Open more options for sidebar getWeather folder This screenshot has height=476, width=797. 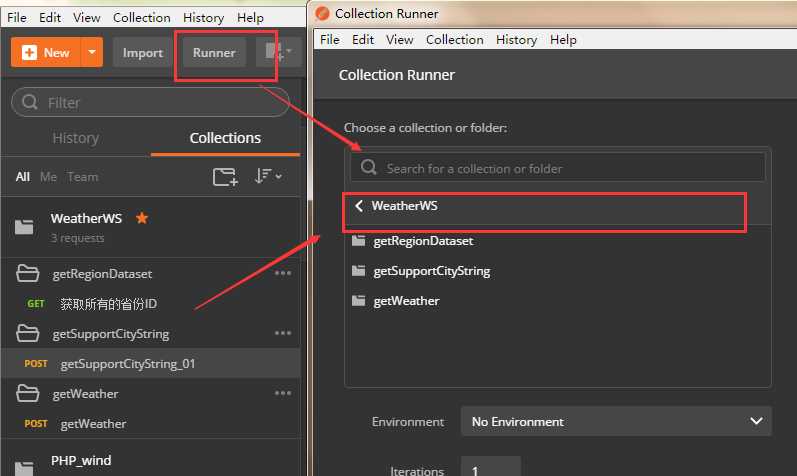tap(283, 393)
